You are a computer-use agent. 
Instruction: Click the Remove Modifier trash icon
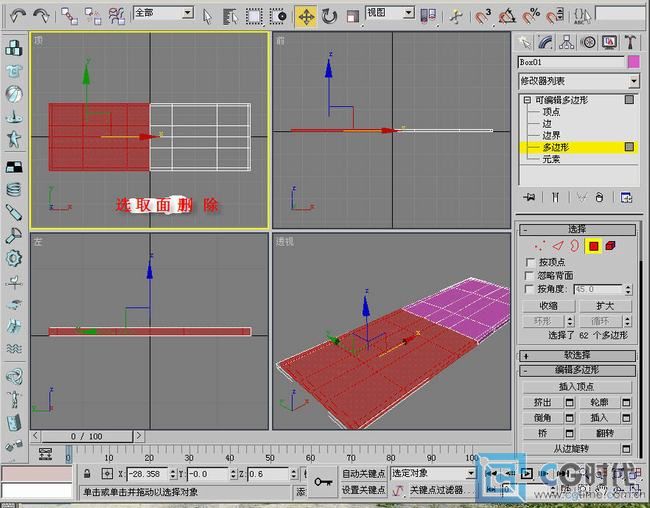pyautogui.click(x=599, y=197)
